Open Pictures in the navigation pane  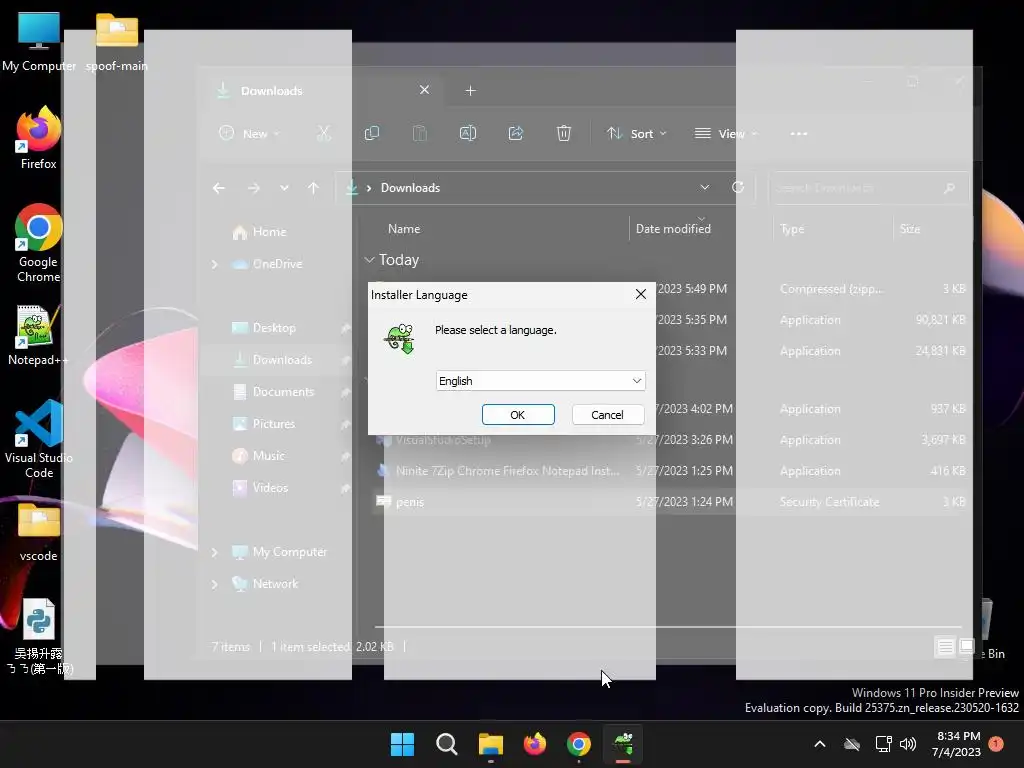click(x=264, y=424)
